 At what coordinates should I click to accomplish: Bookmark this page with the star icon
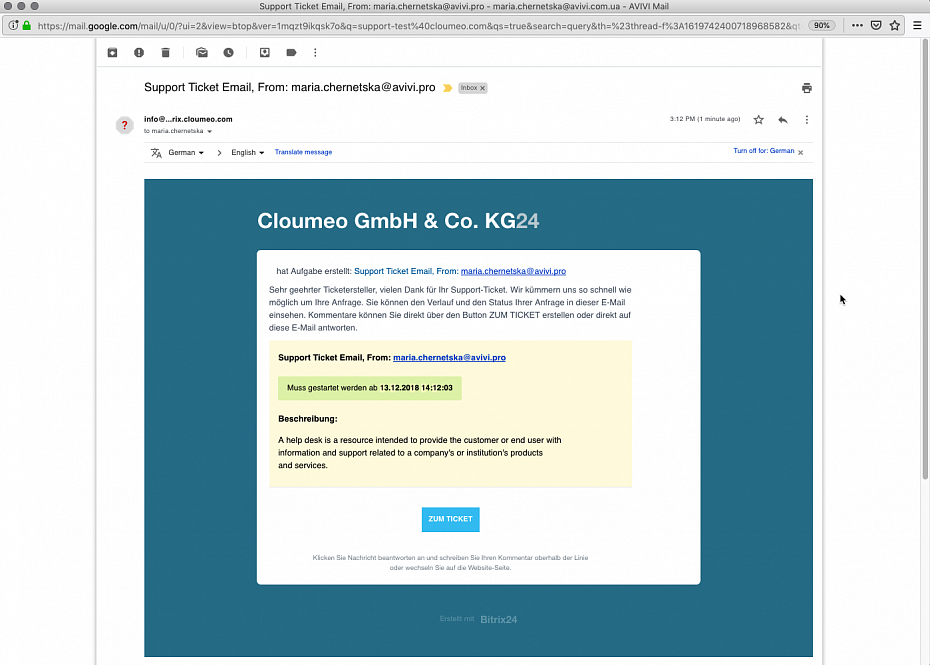[x=895, y=26]
